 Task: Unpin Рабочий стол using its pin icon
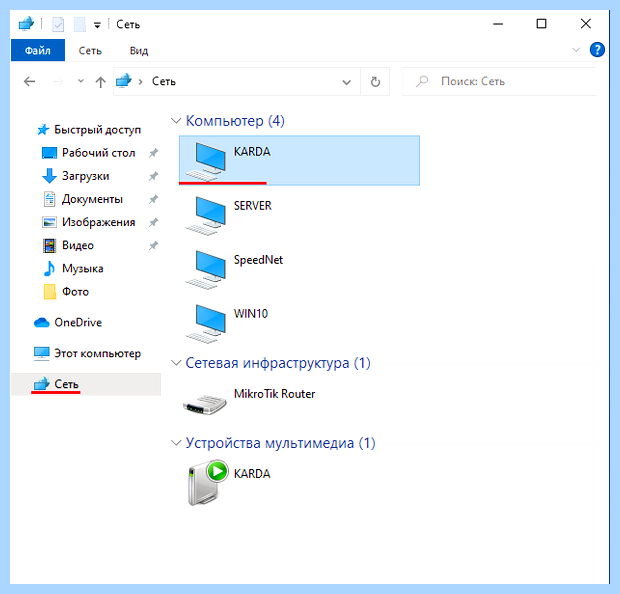[153, 153]
